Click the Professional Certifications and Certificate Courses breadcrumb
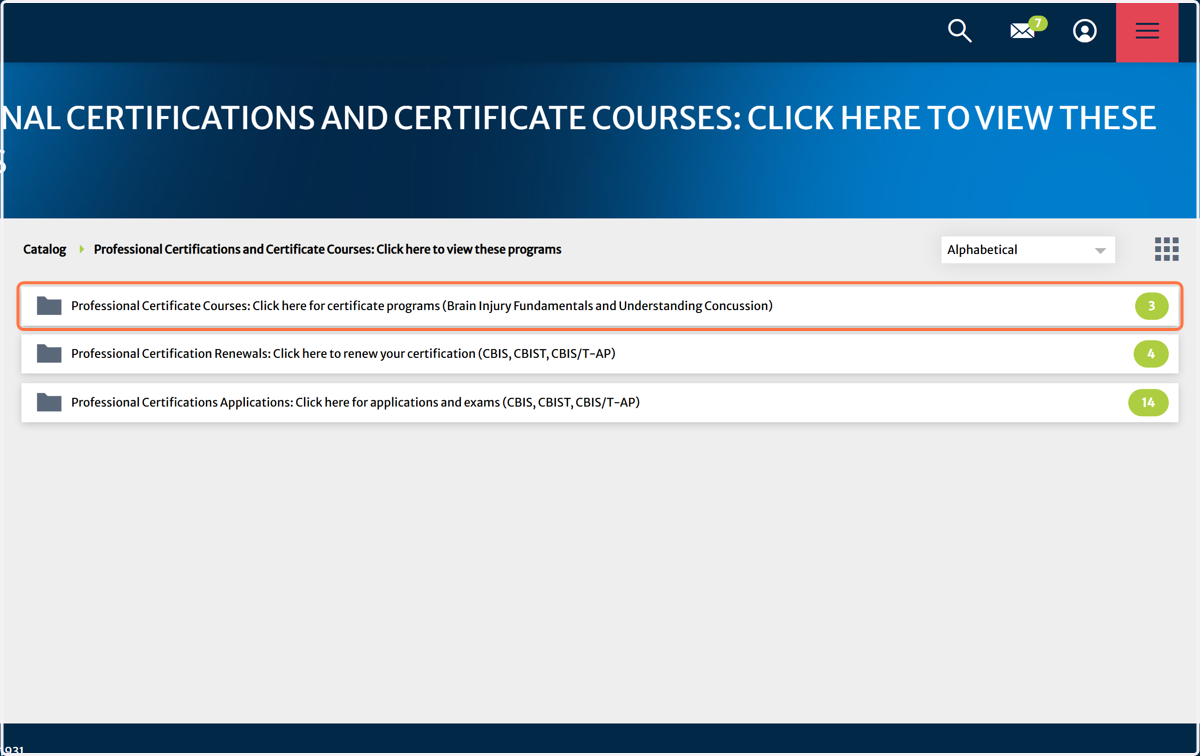The width and height of the screenshot is (1200, 756). (327, 249)
